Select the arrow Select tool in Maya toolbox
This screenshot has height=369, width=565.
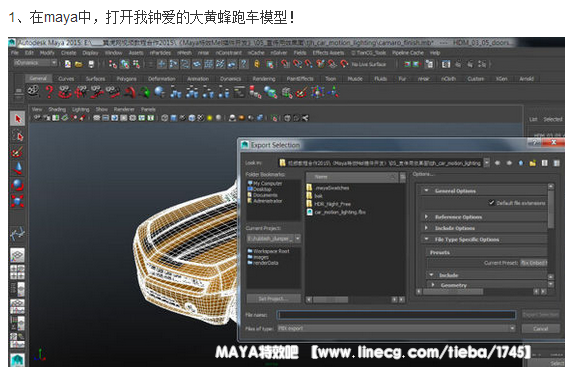coord(18,119)
